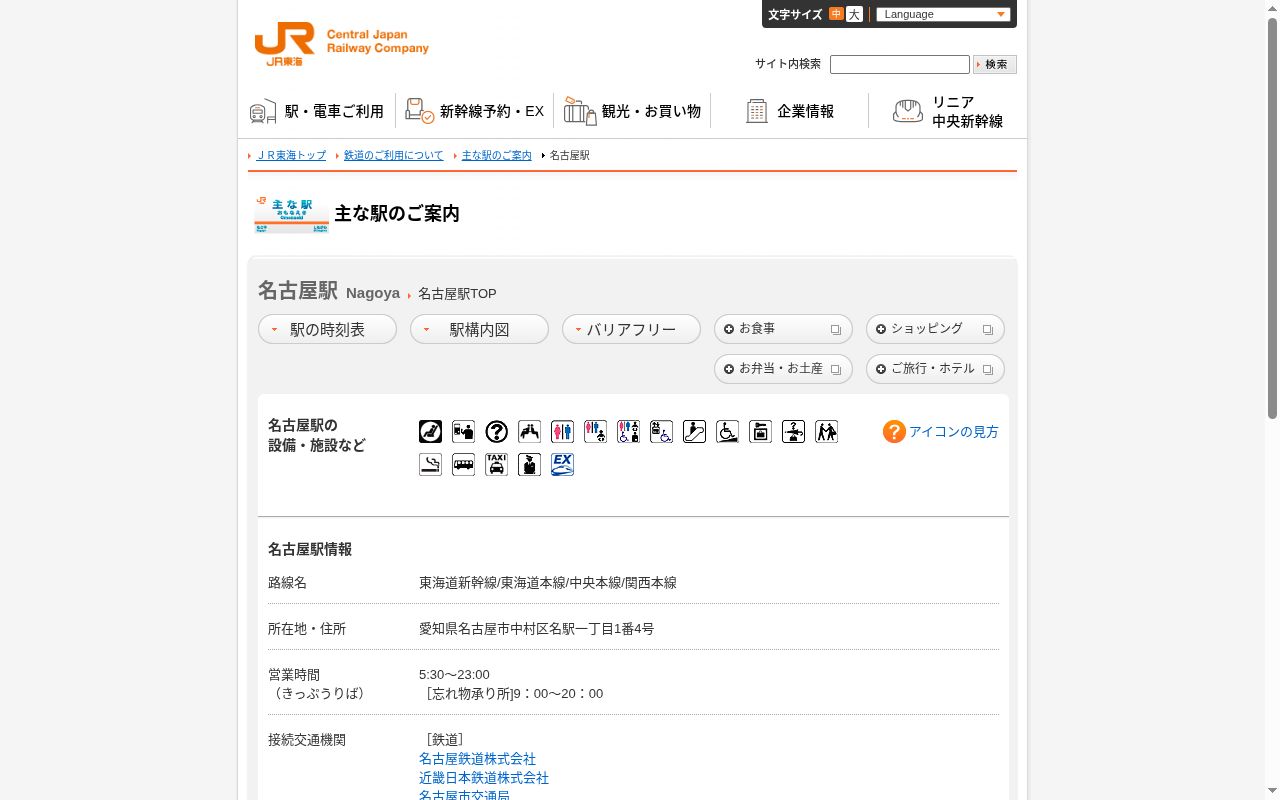Click the two pedestrians meeting icon
The width and height of the screenshot is (1280, 800).
[826, 432]
